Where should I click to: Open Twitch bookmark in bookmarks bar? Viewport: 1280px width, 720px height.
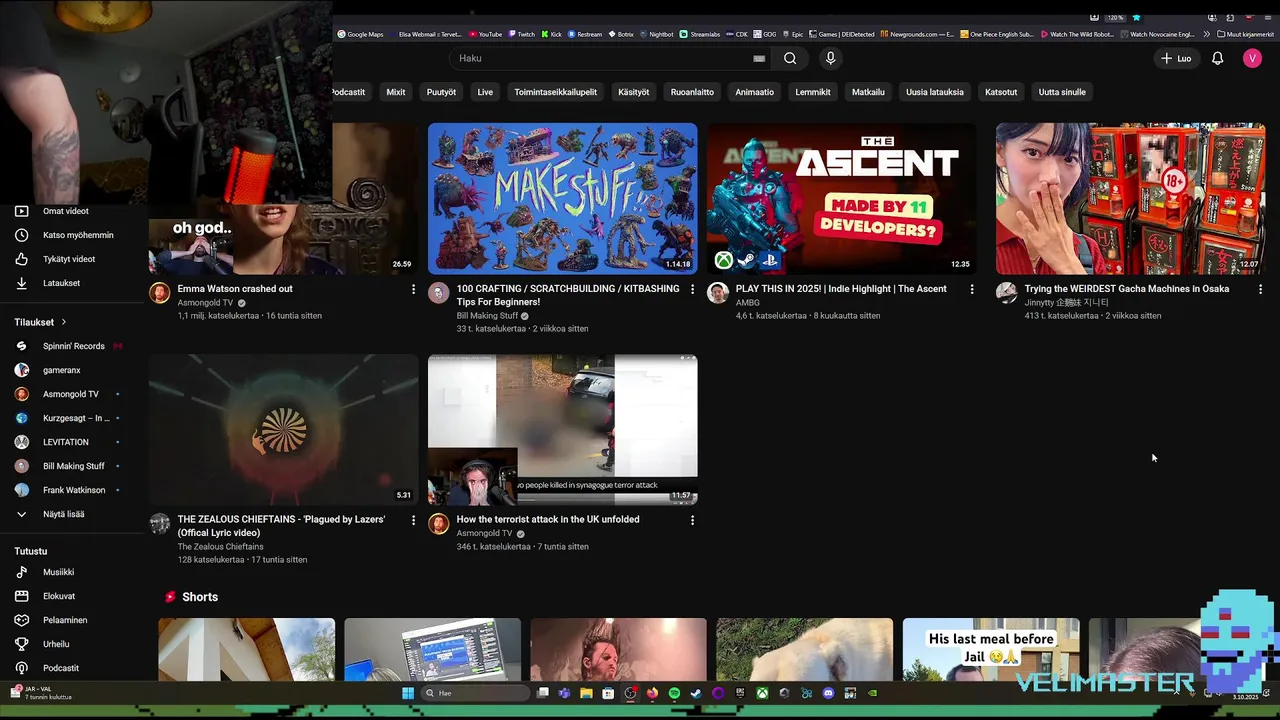[521, 34]
